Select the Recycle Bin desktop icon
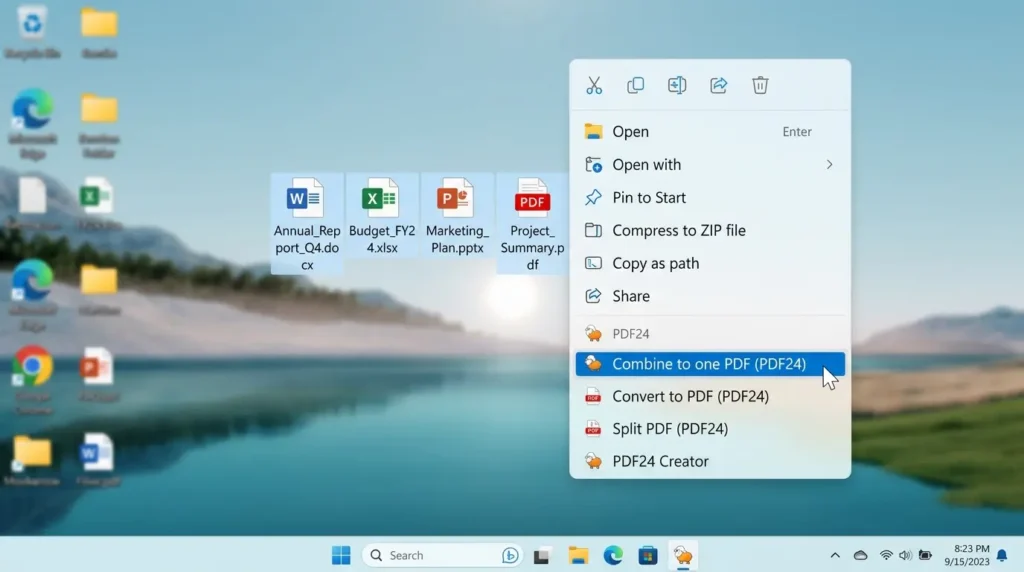1024x572 pixels. (x=32, y=31)
